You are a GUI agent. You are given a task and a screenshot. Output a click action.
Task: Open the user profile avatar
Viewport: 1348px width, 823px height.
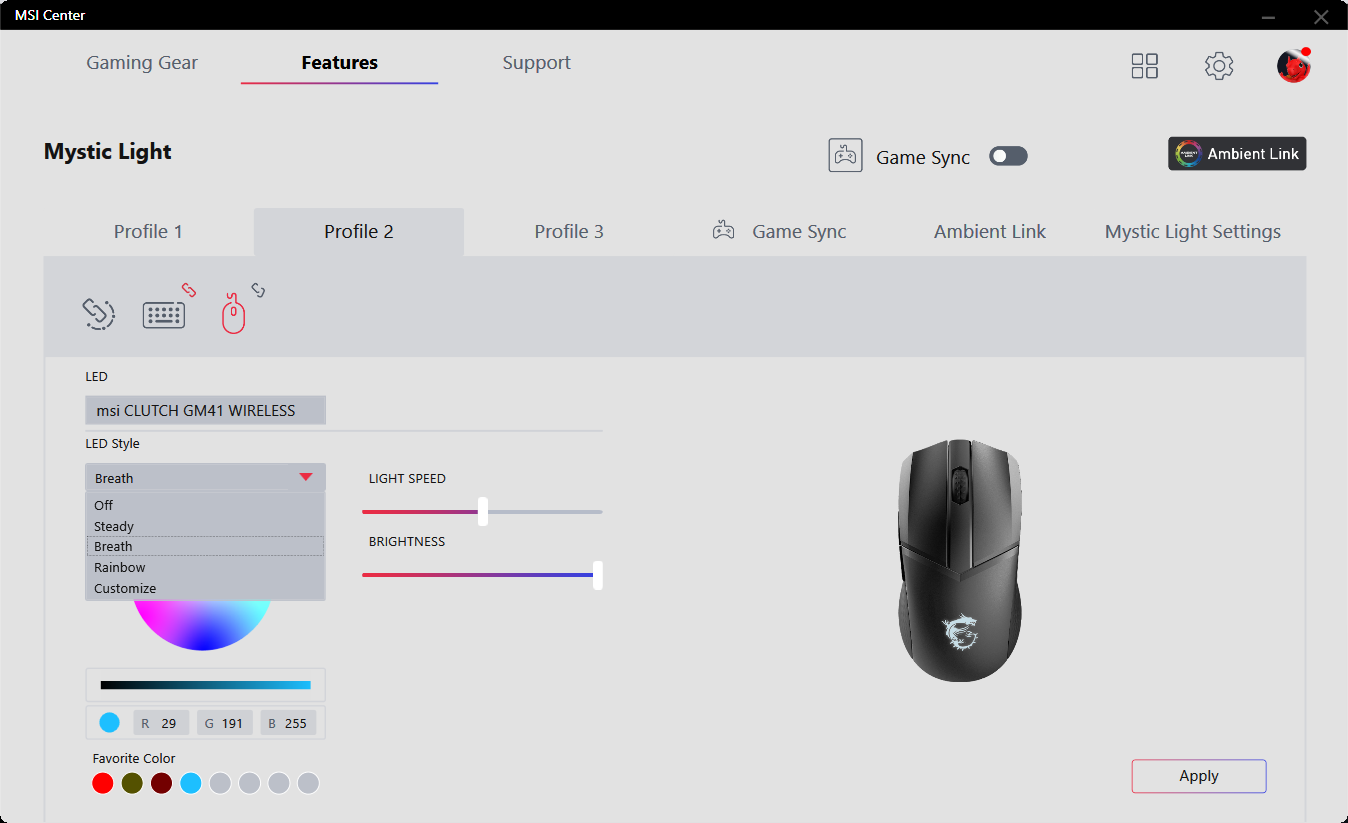[x=1293, y=66]
